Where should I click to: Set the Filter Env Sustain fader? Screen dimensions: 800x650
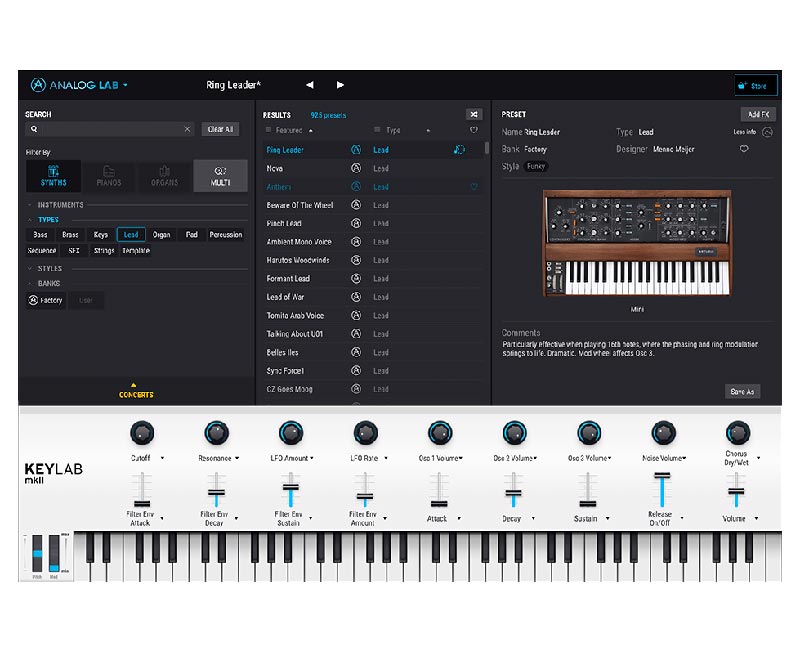pos(291,487)
